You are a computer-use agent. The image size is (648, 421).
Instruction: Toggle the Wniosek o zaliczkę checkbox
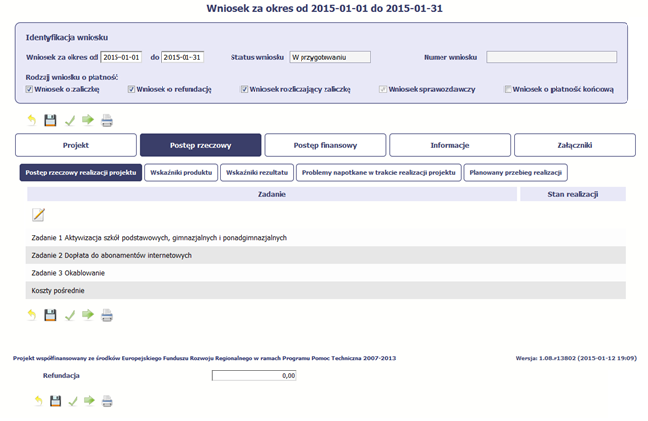29,89
